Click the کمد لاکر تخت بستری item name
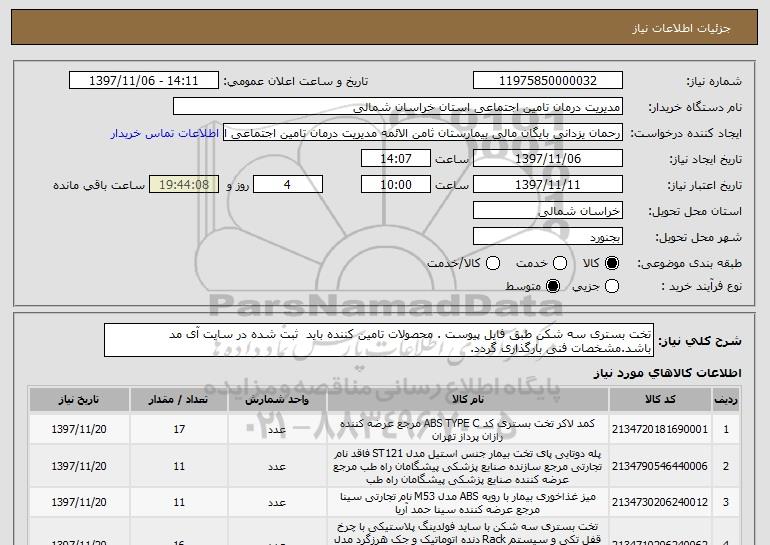 (468, 430)
